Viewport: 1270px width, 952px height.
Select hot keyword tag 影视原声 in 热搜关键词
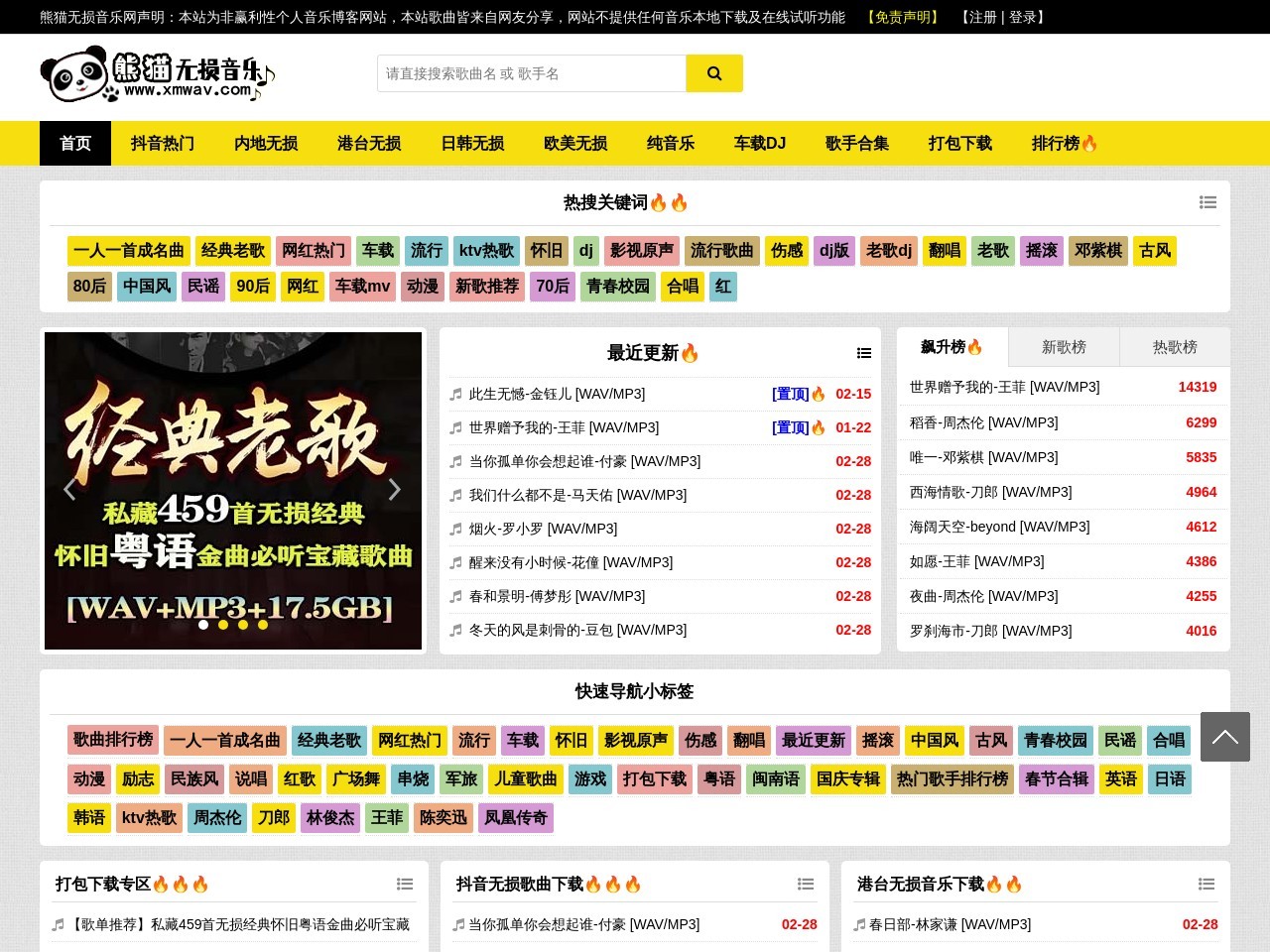click(x=642, y=251)
